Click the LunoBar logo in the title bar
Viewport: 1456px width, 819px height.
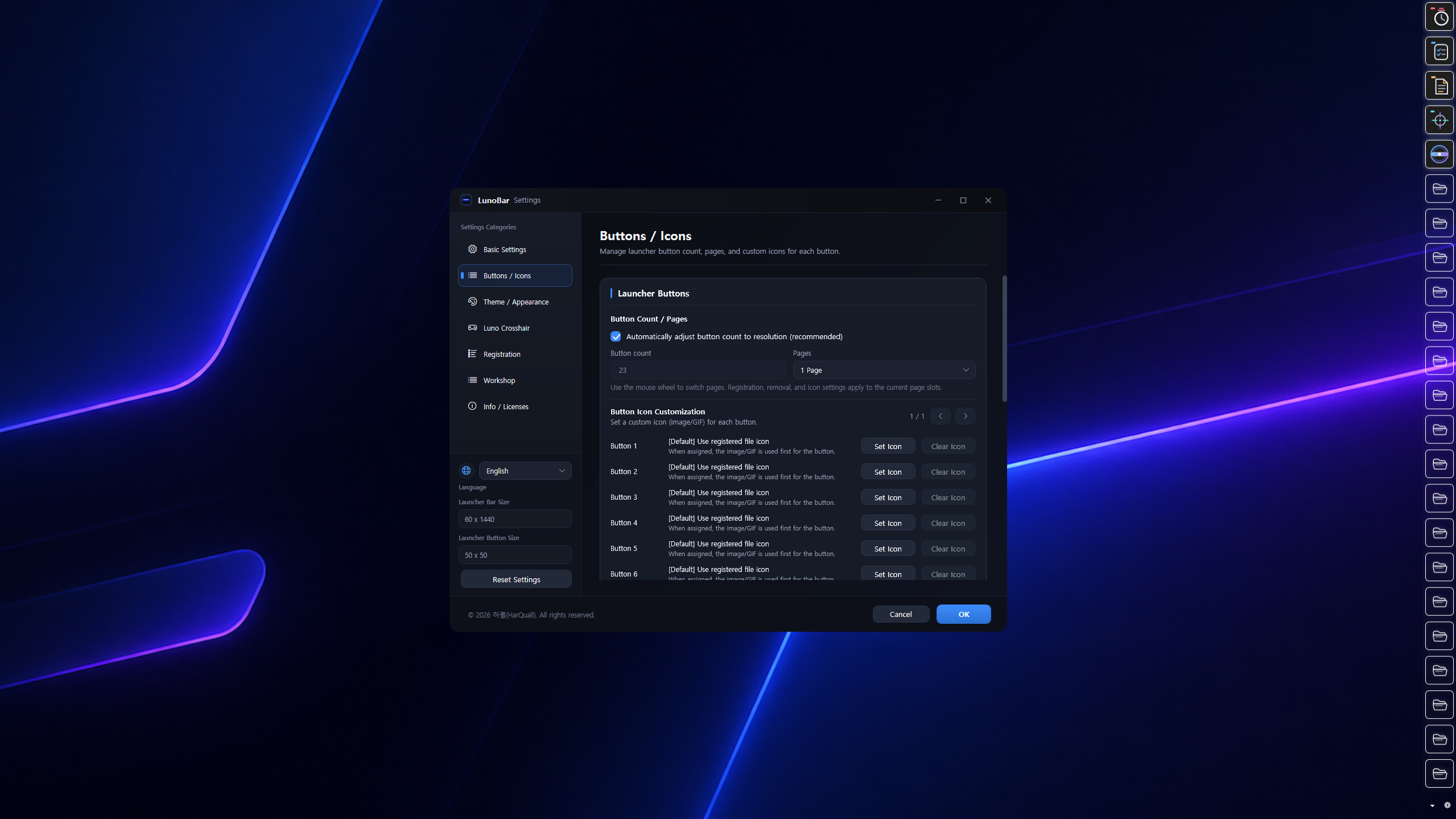466,200
